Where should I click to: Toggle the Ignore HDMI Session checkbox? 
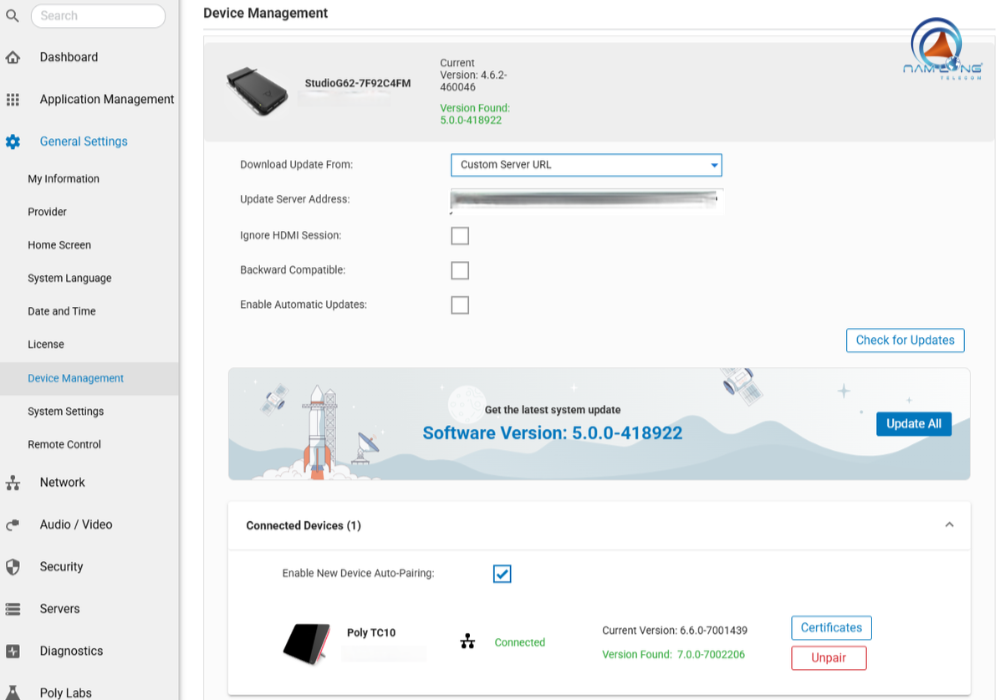[x=460, y=236]
